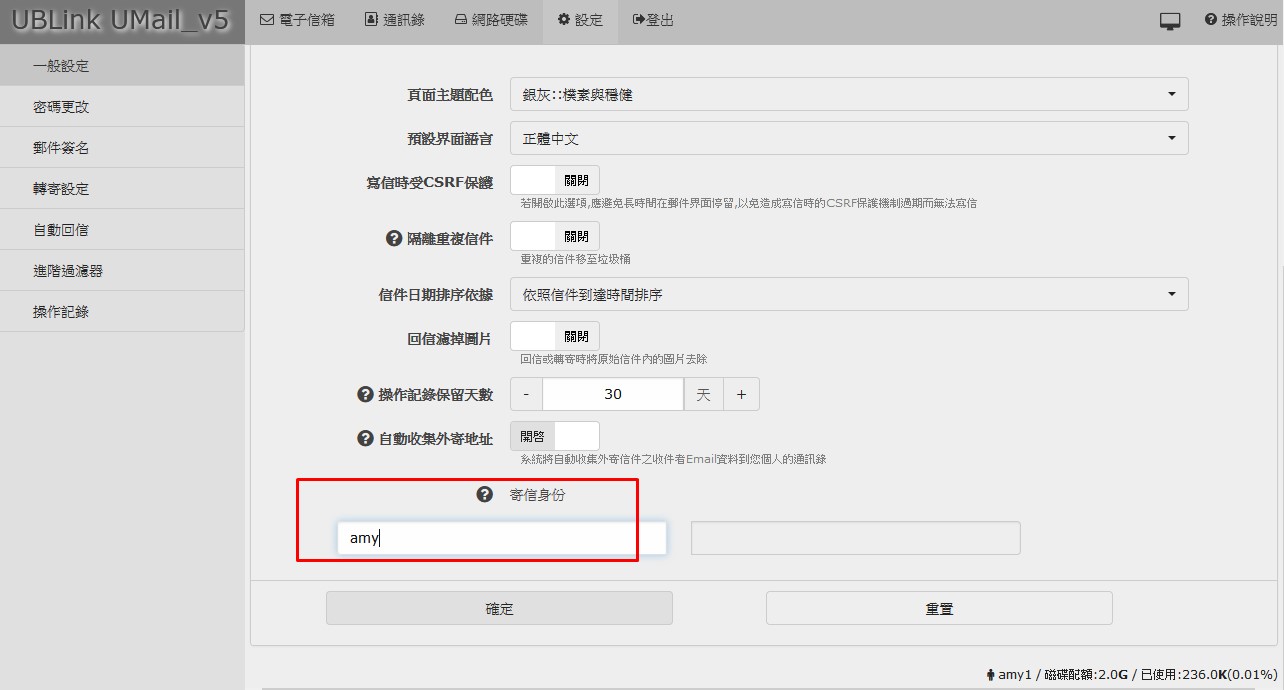Expand the 預設界面語言 dropdown

(x=848, y=138)
